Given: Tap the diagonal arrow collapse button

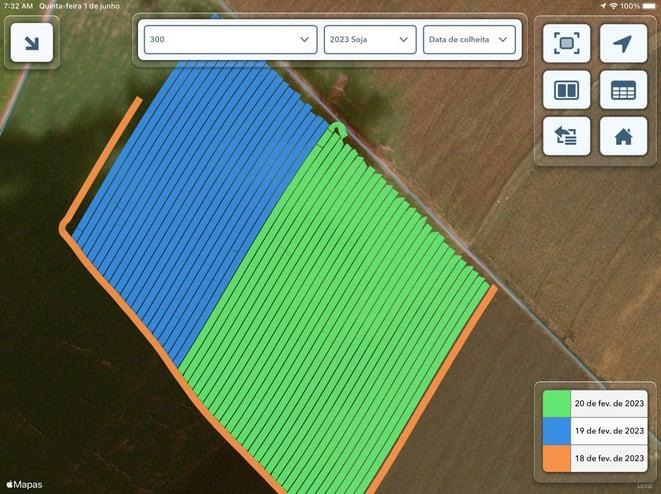Looking at the screenshot, I should [31, 44].
